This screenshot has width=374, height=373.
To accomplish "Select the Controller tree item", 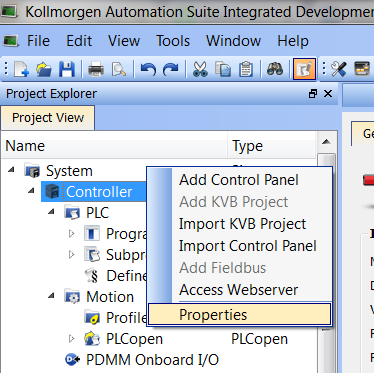I will coord(99,192).
